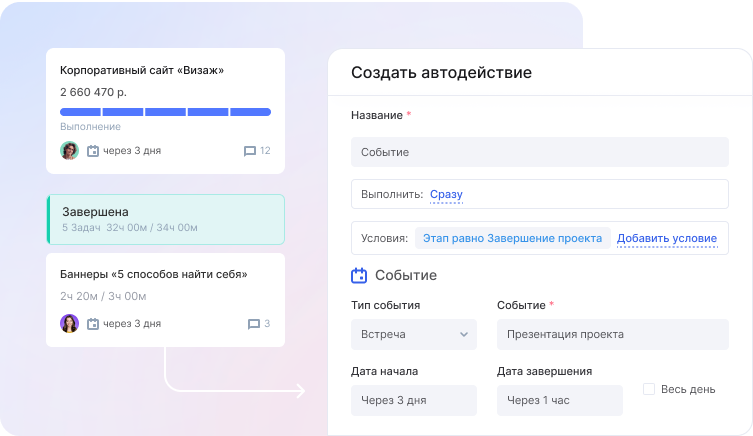Click the blue calendar icon beside Событие heading
This screenshot has width=753, height=436.
tap(359, 275)
